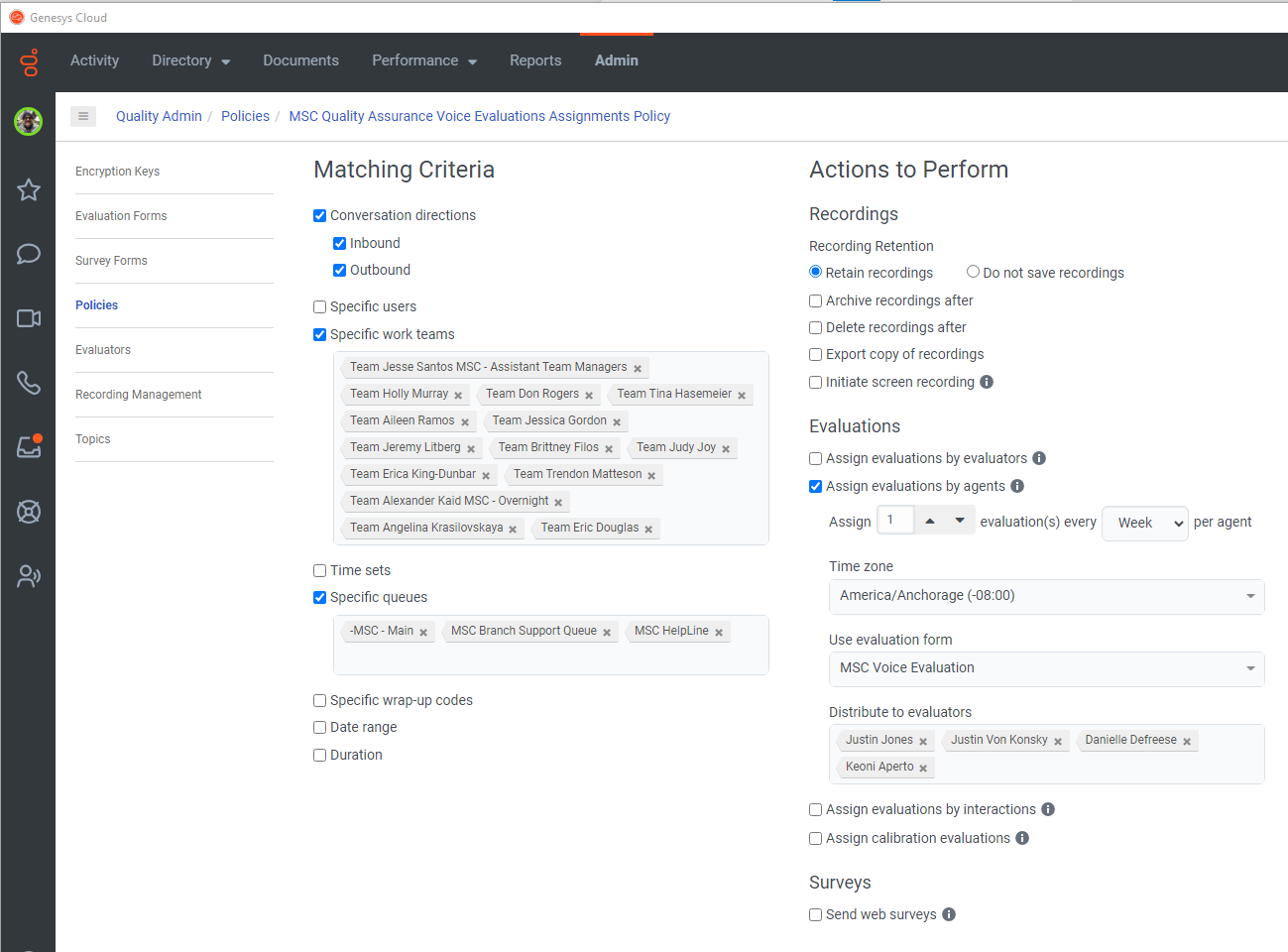Open the chat bubble icon in sidebar
This screenshot has width=1288, height=952.
pos(29,254)
